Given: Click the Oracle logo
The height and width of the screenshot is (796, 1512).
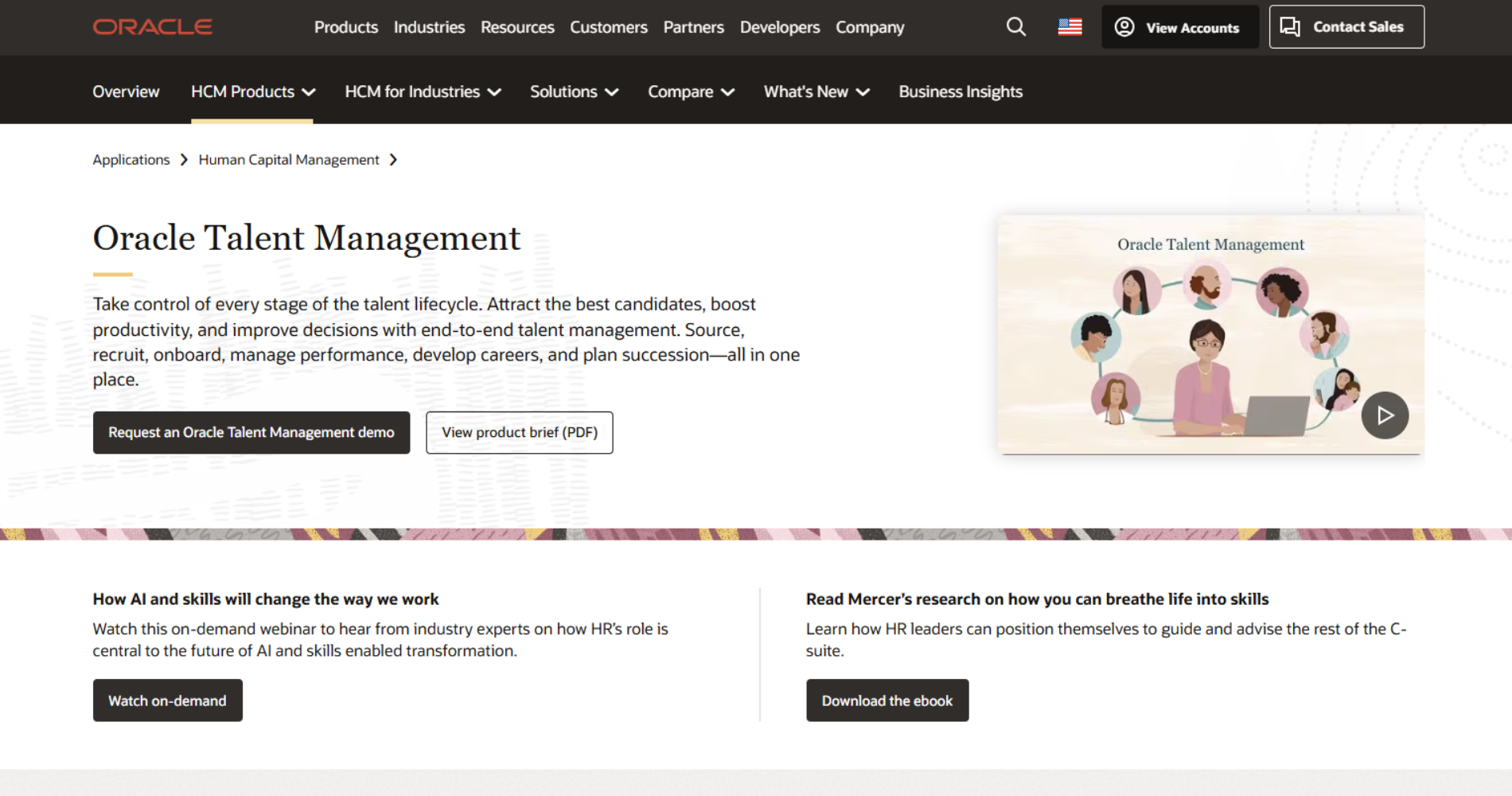Looking at the screenshot, I should (152, 26).
